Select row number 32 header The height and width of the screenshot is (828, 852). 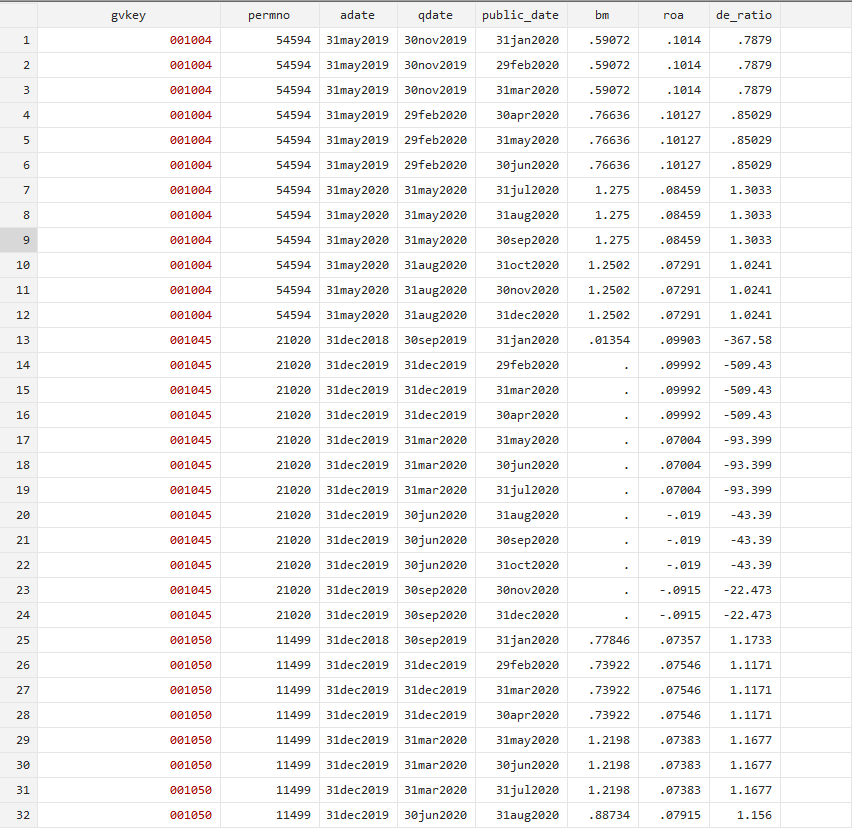[18, 815]
